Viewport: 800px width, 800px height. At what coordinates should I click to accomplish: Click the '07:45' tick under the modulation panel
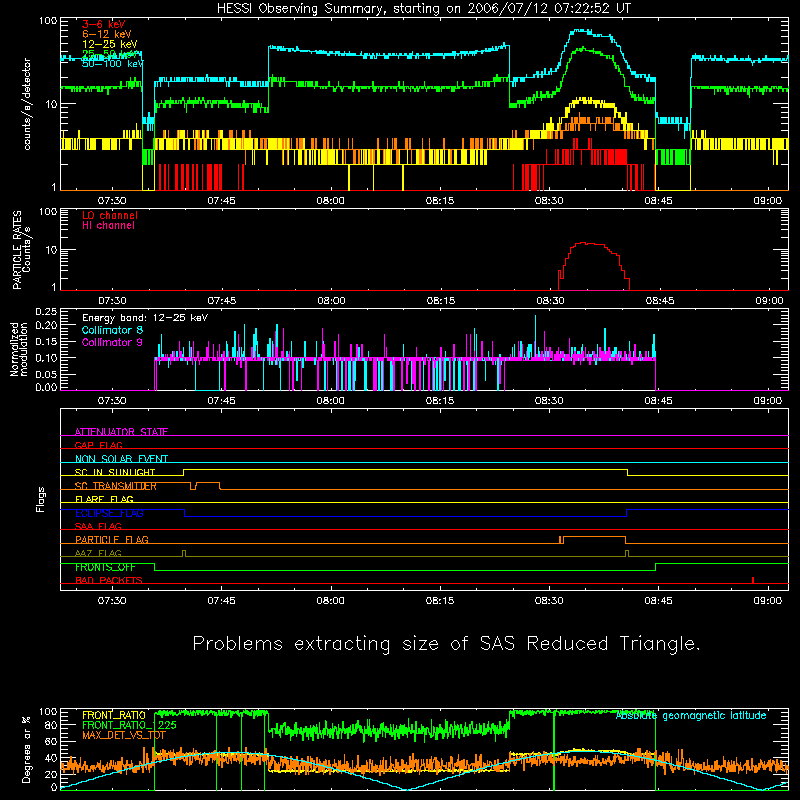click(221, 401)
